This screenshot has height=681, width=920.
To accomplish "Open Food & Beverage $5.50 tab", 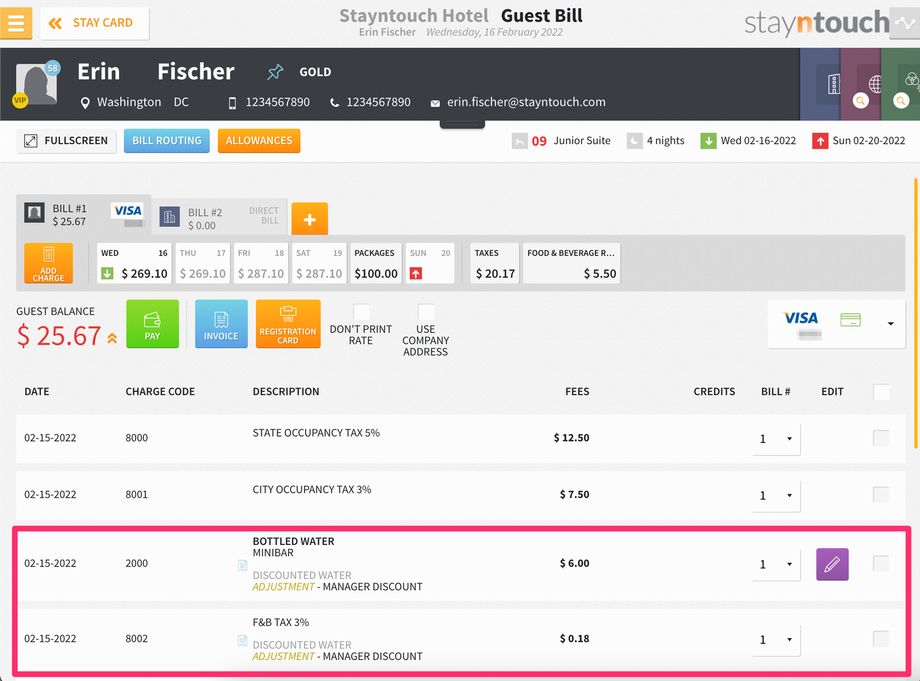I will click(571, 263).
